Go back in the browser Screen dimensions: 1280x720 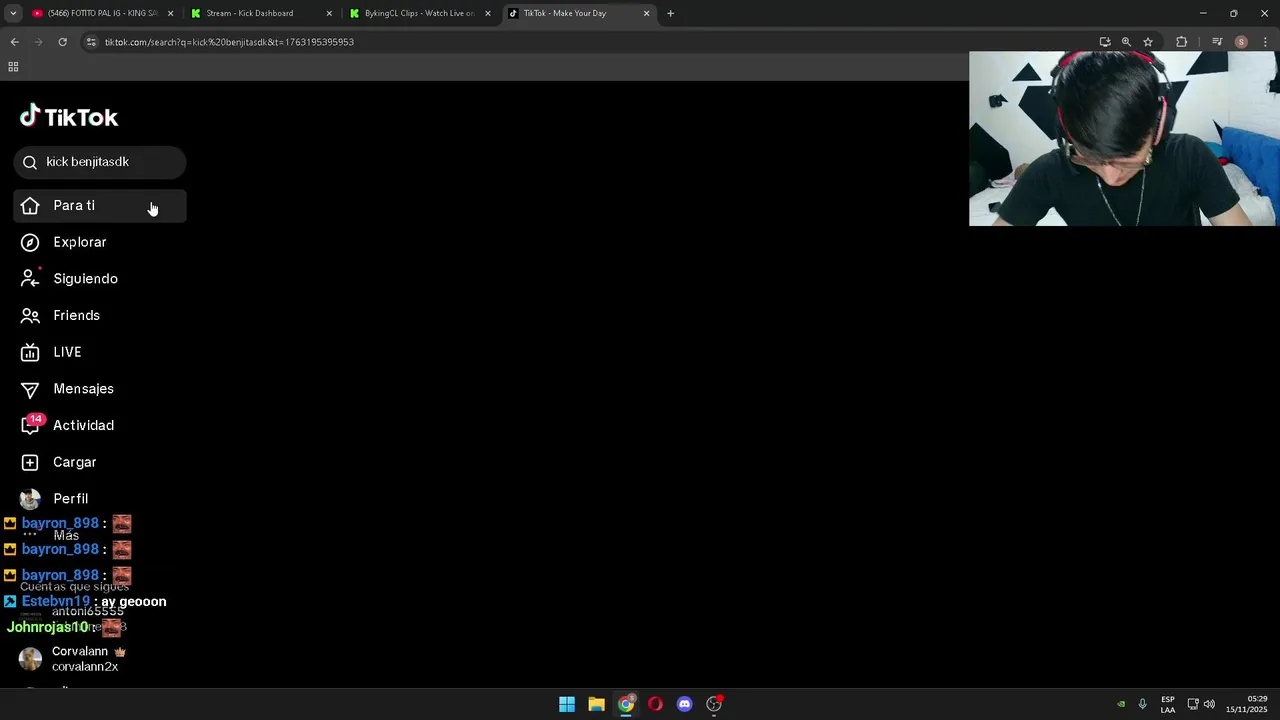[x=14, y=42]
